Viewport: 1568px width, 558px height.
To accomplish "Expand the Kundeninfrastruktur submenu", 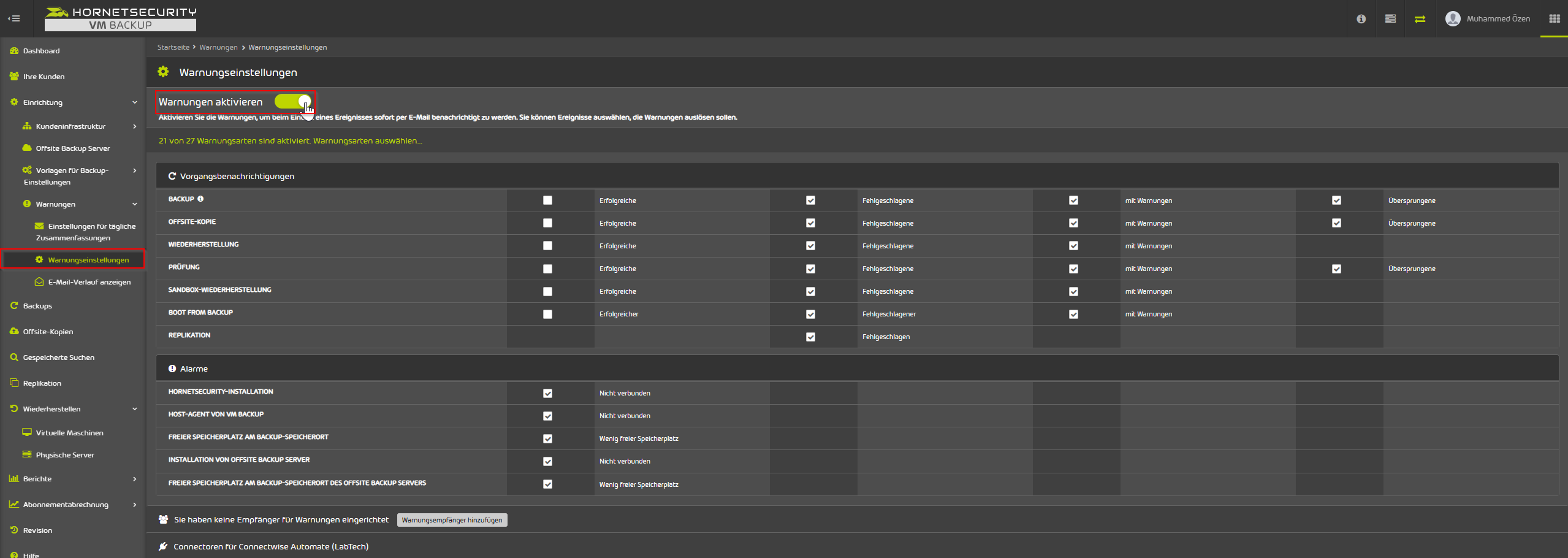I will click(134, 126).
